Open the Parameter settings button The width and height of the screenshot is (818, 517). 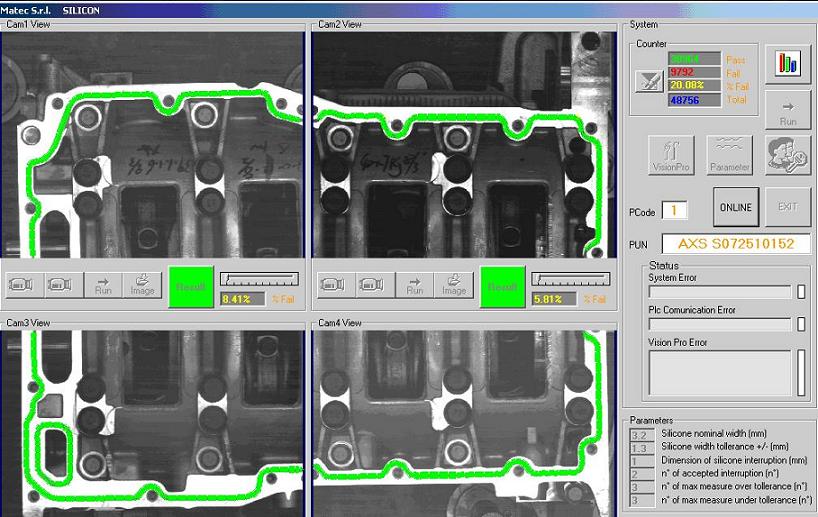click(729, 155)
